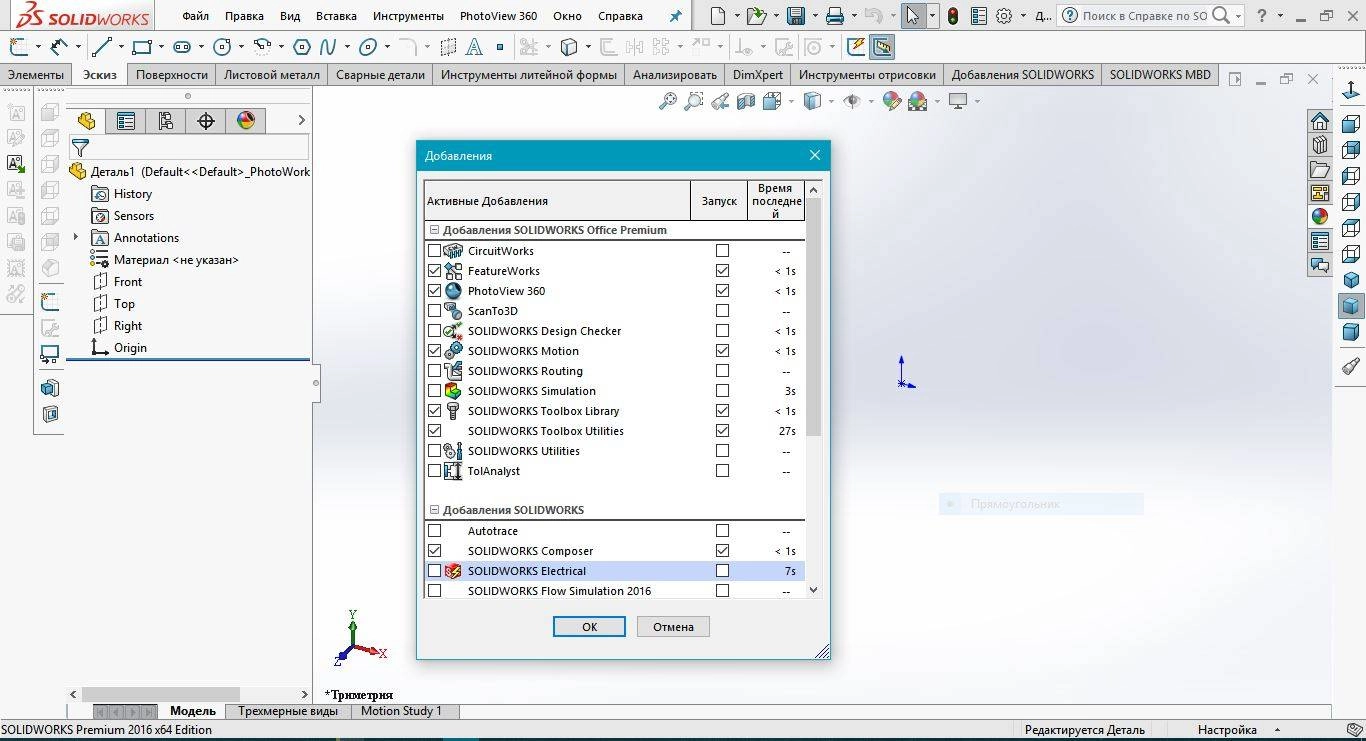
Task: Collapse 'Добавления SOLIDWORKS Office Premium' group
Action: pyautogui.click(x=434, y=230)
